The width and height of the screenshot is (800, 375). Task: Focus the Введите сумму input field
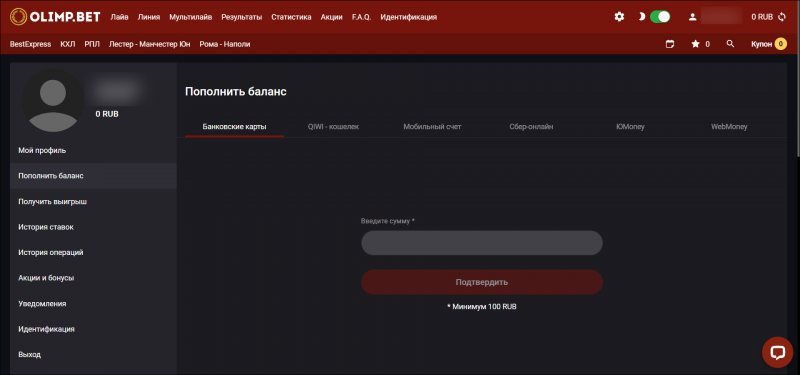click(482, 243)
